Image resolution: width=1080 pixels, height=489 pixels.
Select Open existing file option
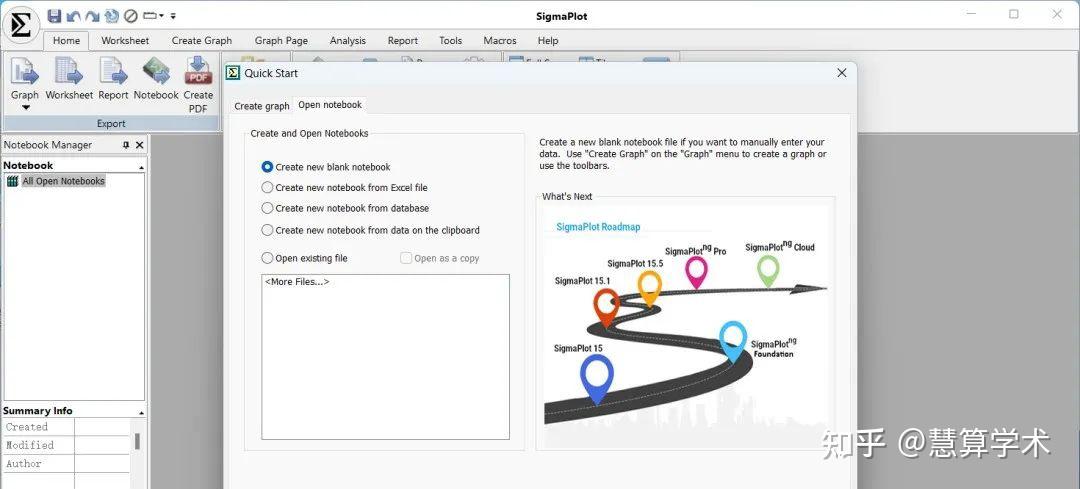coord(305,258)
